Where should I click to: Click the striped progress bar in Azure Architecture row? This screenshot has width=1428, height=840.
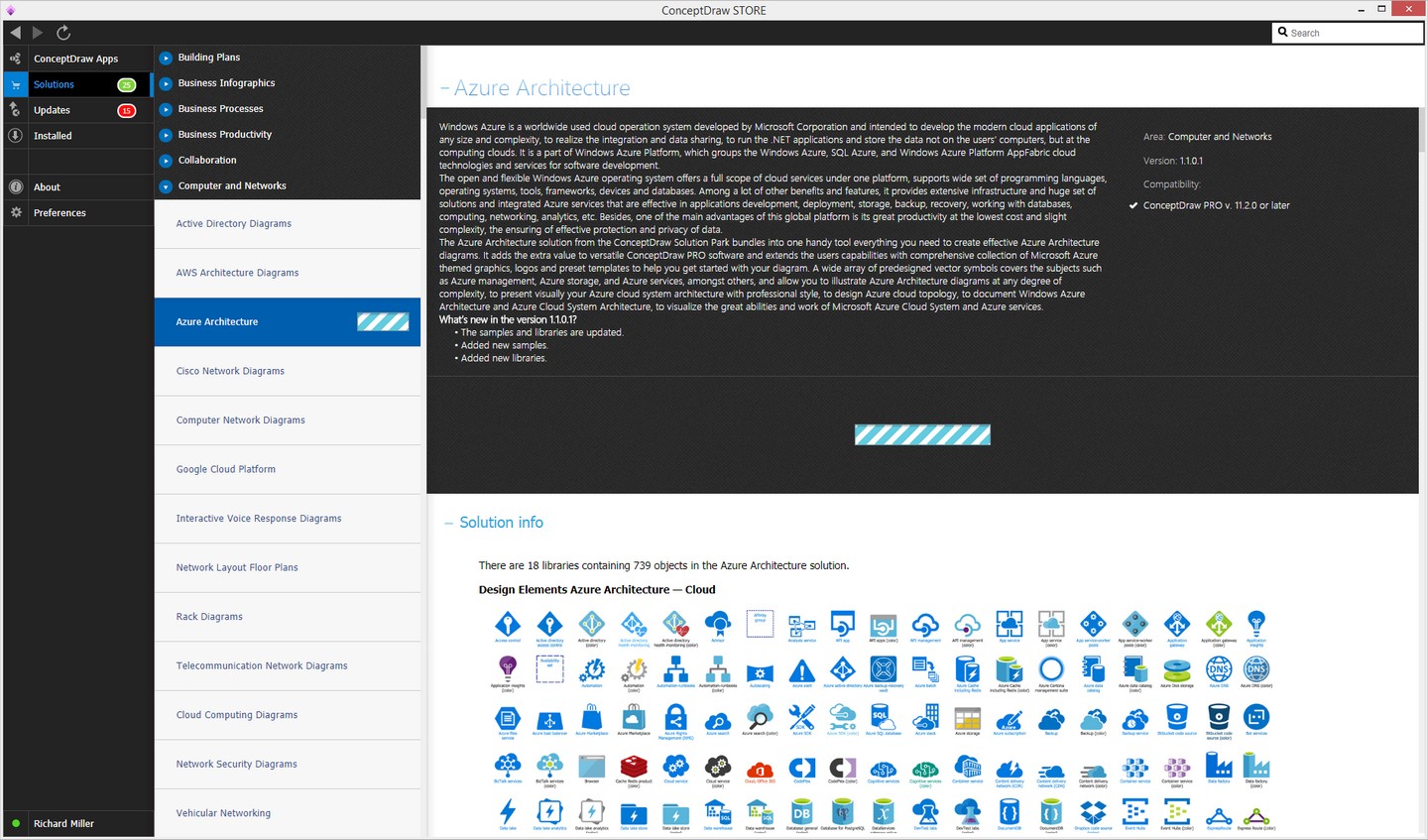click(383, 321)
